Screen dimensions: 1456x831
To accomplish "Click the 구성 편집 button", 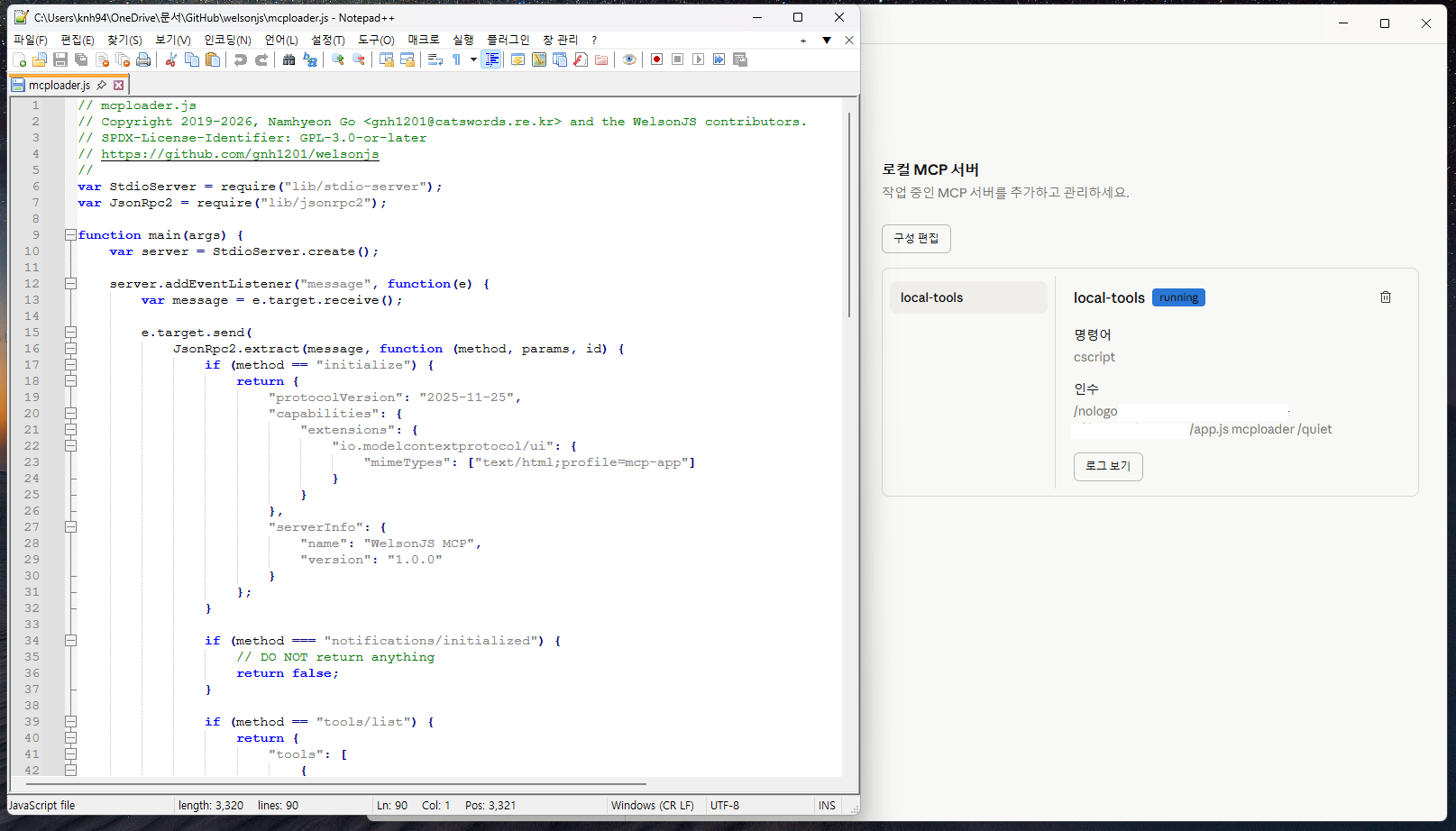I will 916,239.
